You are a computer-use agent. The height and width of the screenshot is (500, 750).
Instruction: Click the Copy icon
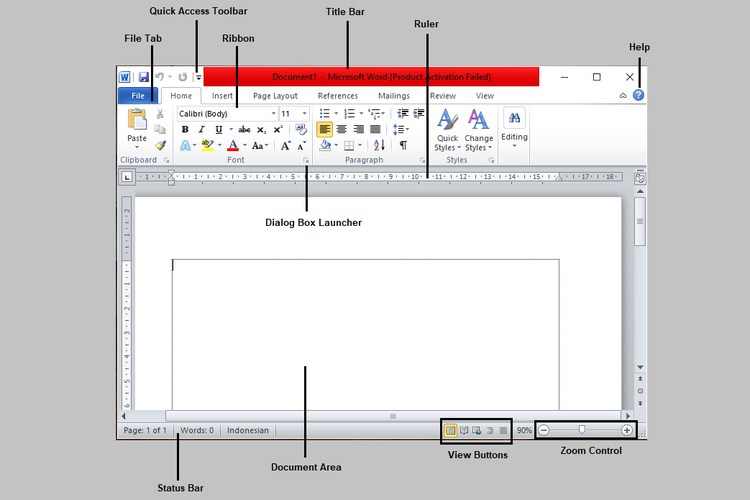pyautogui.click(x=160, y=129)
